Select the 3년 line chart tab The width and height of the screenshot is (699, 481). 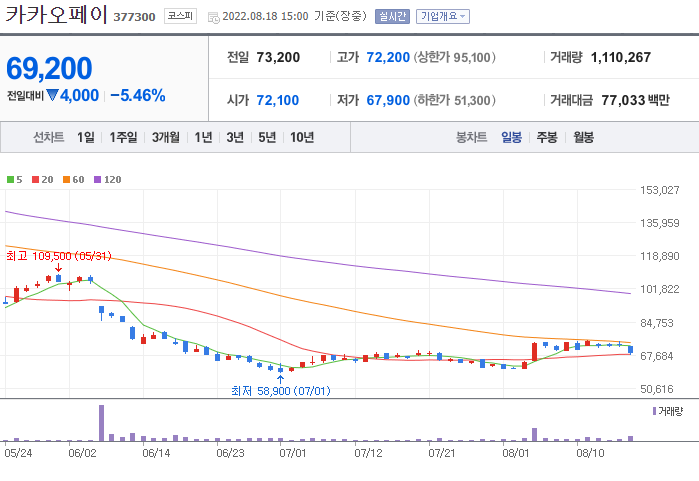(235, 137)
